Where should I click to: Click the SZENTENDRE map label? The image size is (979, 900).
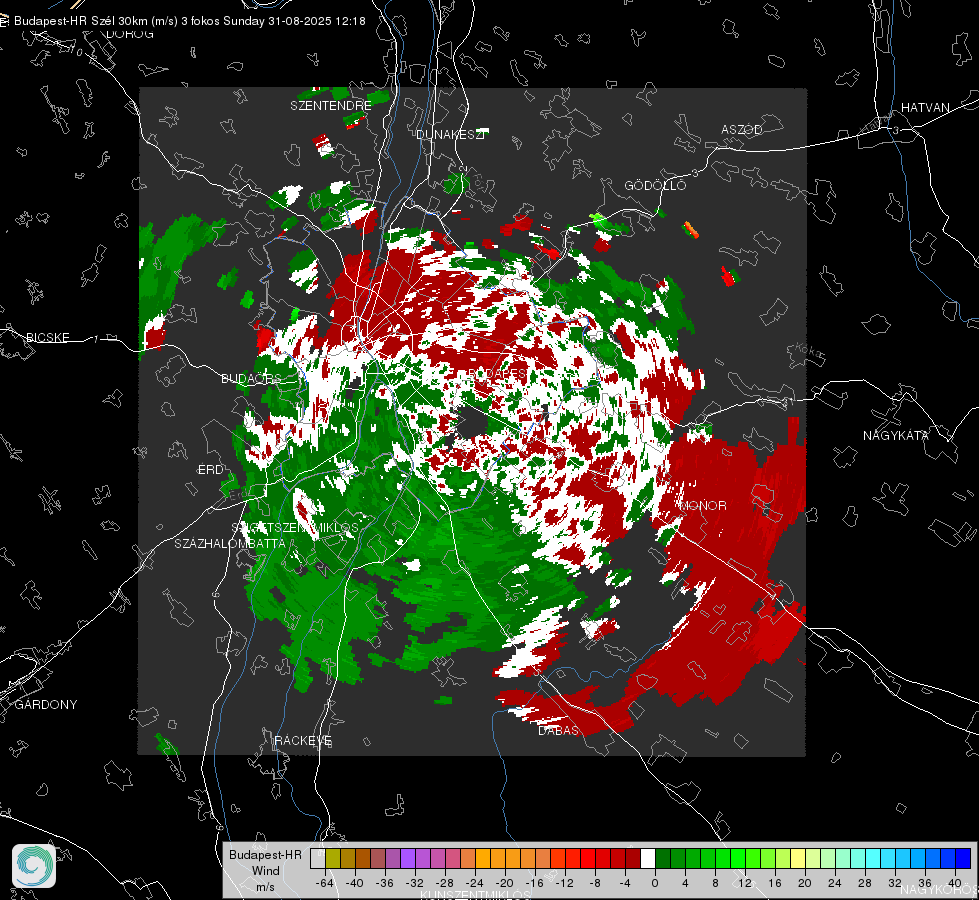pyautogui.click(x=331, y=106)
